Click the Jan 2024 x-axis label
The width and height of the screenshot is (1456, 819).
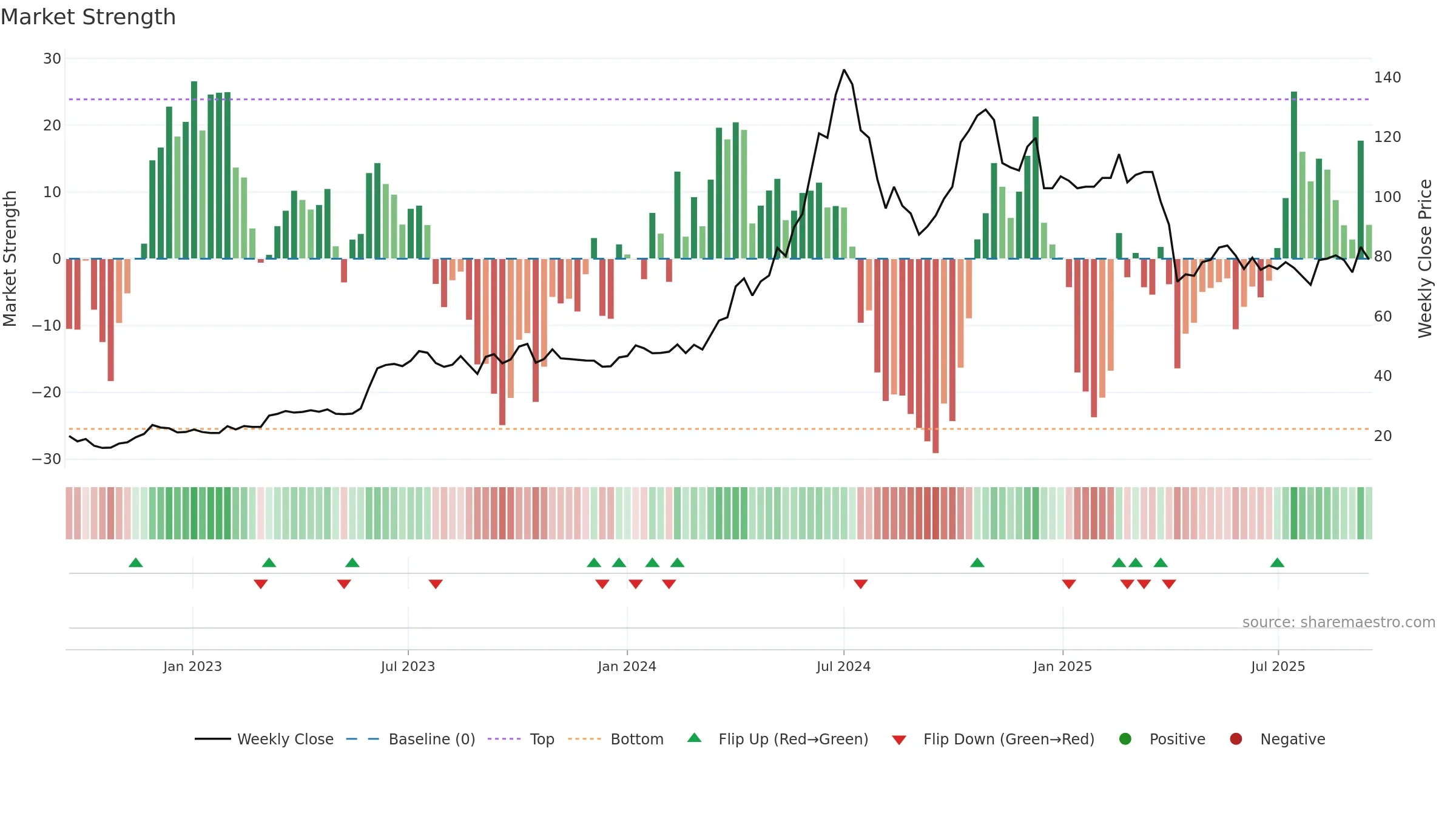627,666
